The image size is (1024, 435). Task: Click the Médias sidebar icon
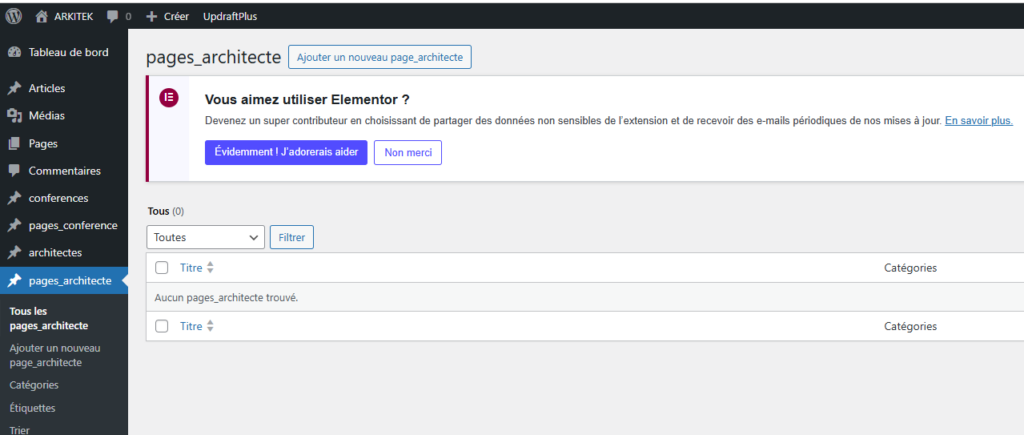click(14, 116)
